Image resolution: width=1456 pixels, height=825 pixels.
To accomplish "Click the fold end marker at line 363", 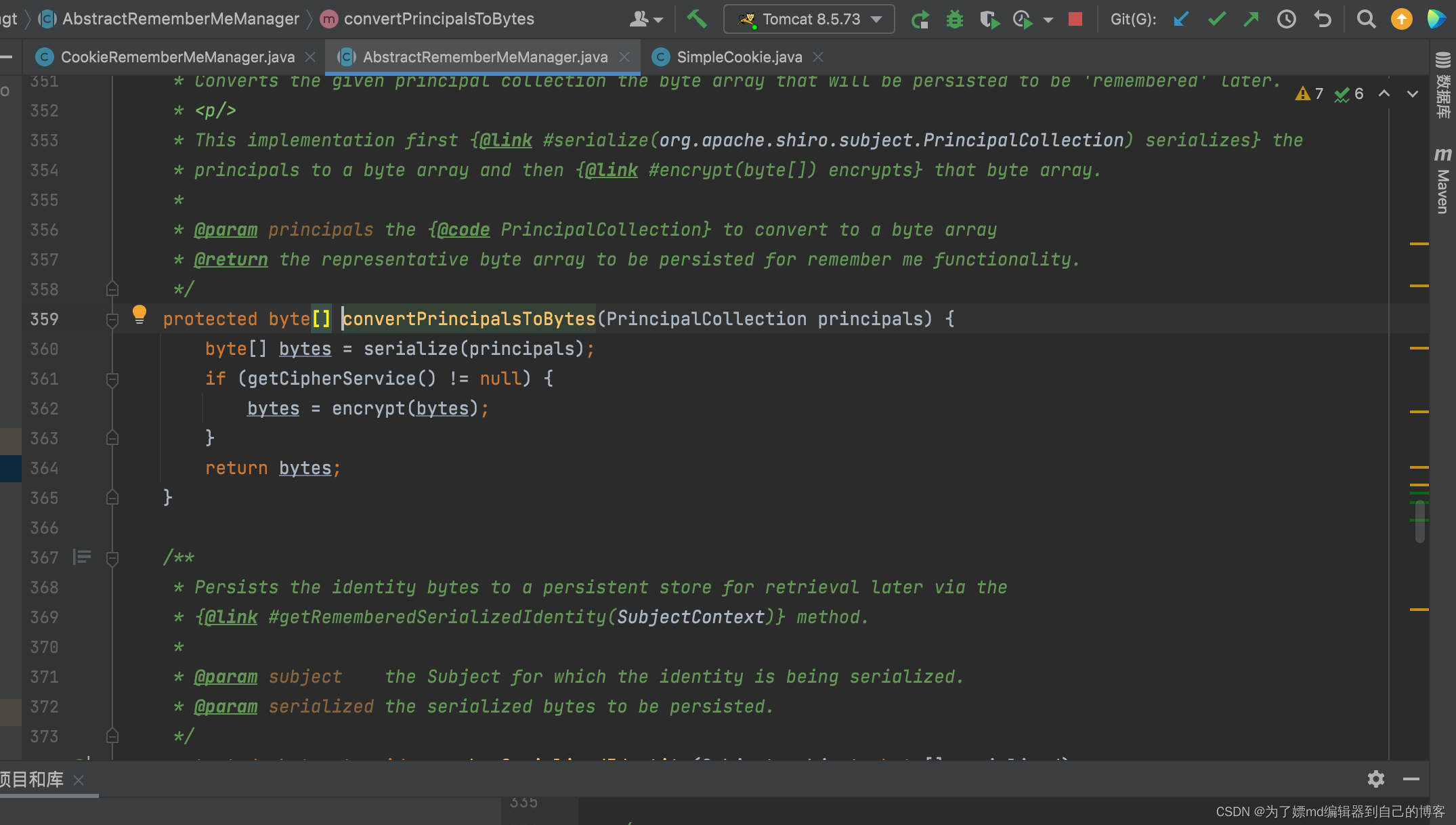I will click(112, 438).
